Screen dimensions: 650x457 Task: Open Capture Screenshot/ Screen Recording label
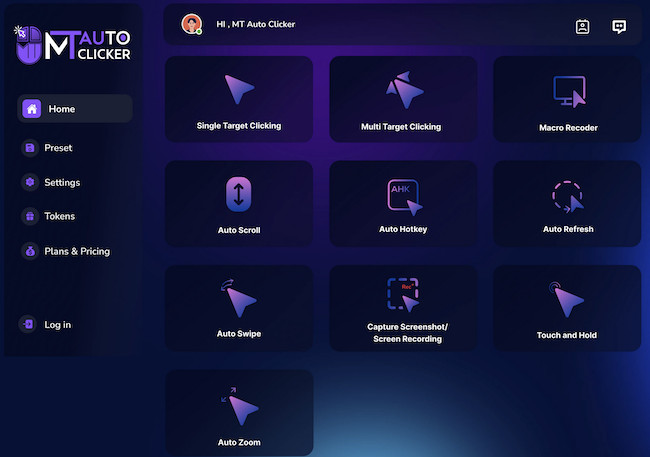[407, 333]
